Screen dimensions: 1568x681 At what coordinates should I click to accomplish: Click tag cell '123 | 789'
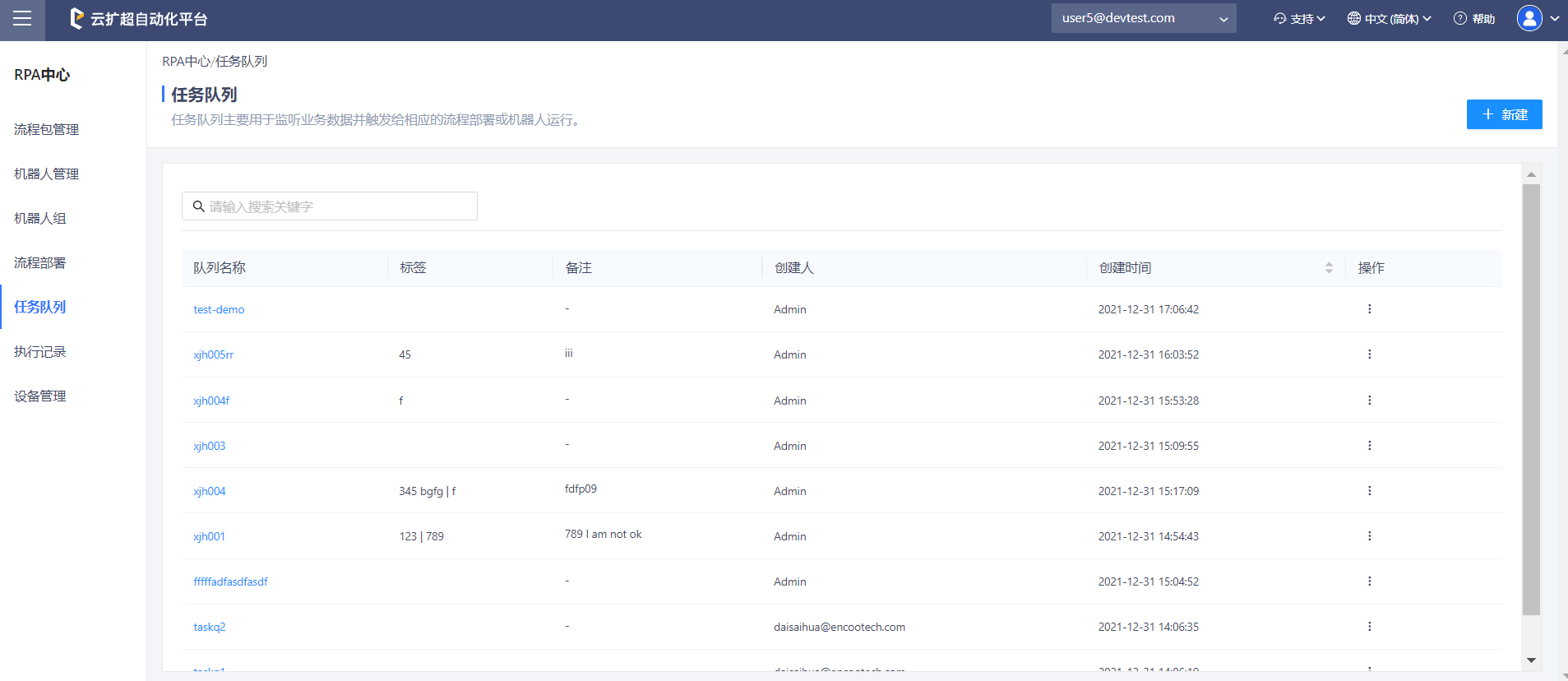422,536
